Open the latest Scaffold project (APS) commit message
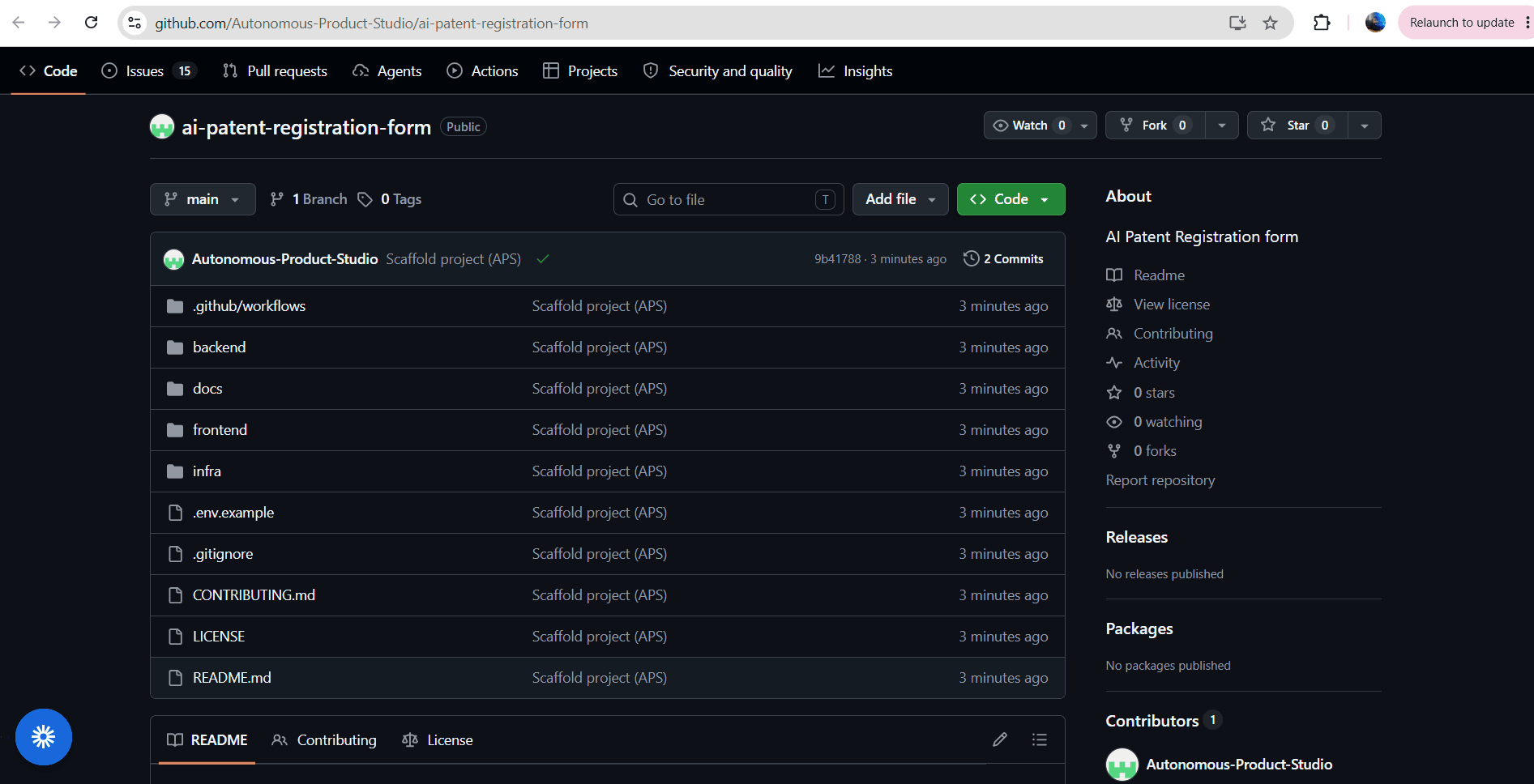 [x=453, y=259]
